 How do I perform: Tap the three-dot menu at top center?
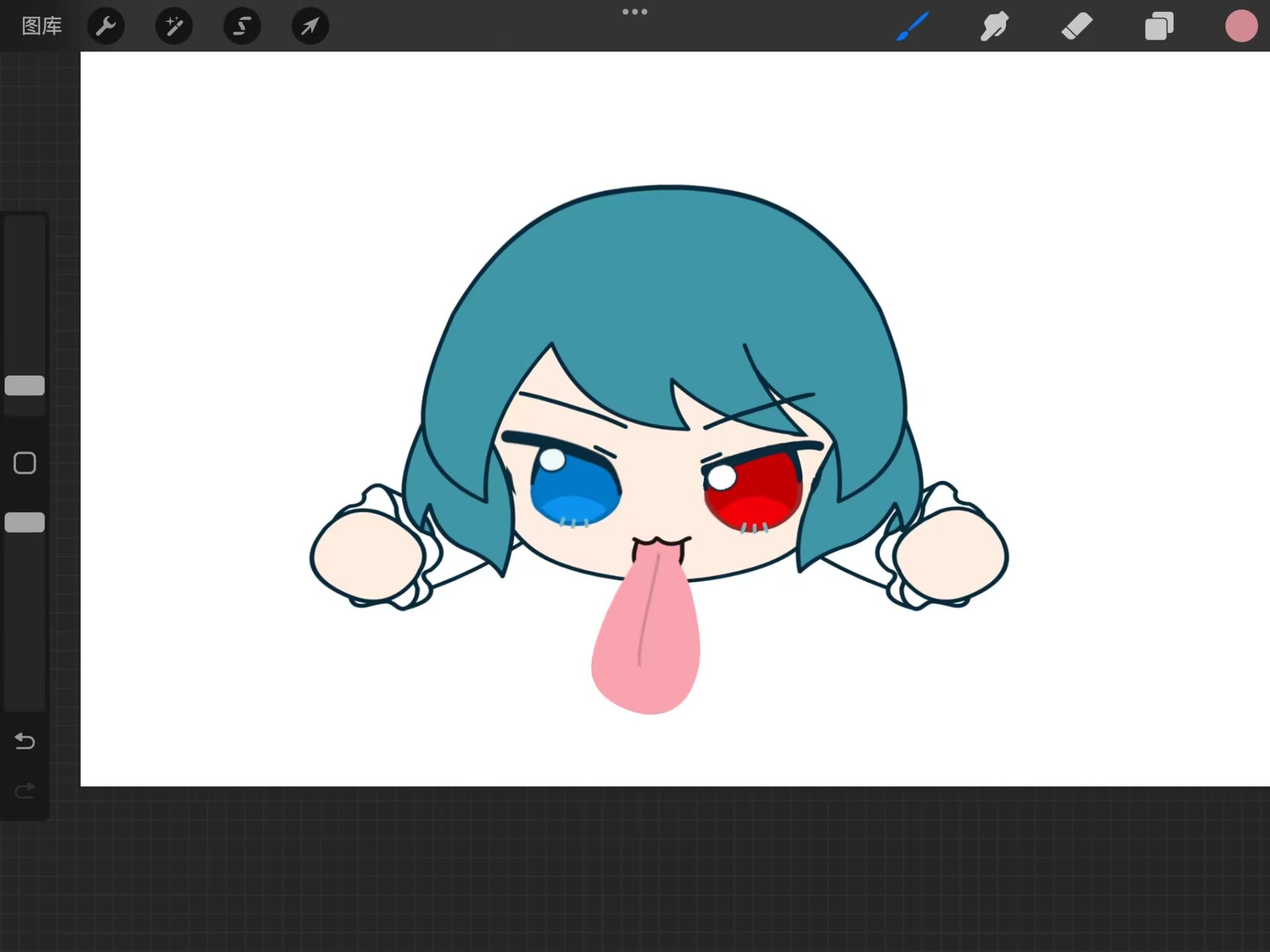pyautogui.click(x=635, y=11)
